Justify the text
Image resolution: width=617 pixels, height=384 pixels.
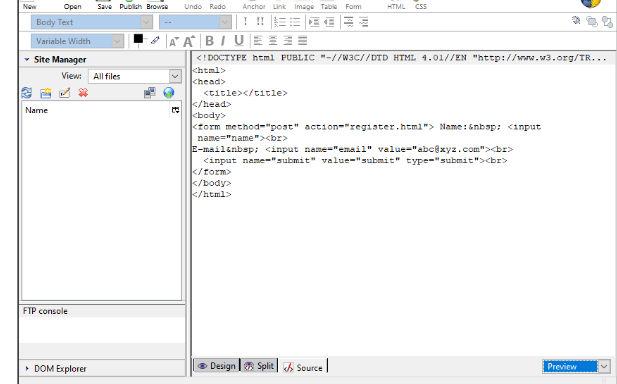tap(303, 41)
